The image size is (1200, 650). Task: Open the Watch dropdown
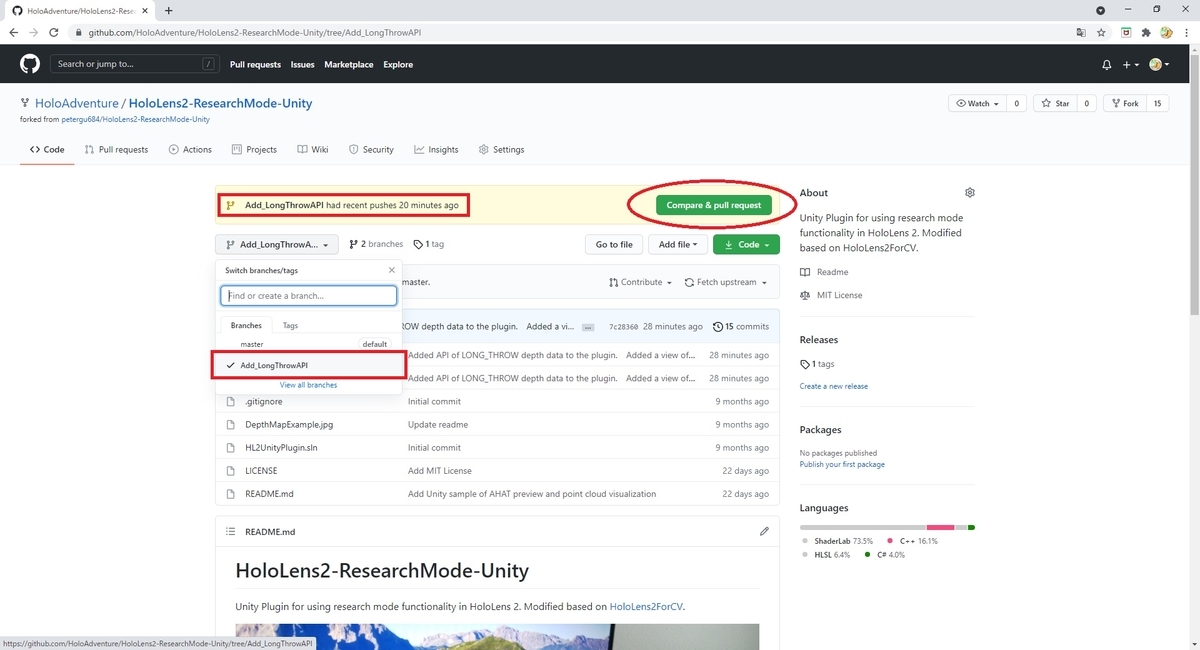tap(978, 103)
